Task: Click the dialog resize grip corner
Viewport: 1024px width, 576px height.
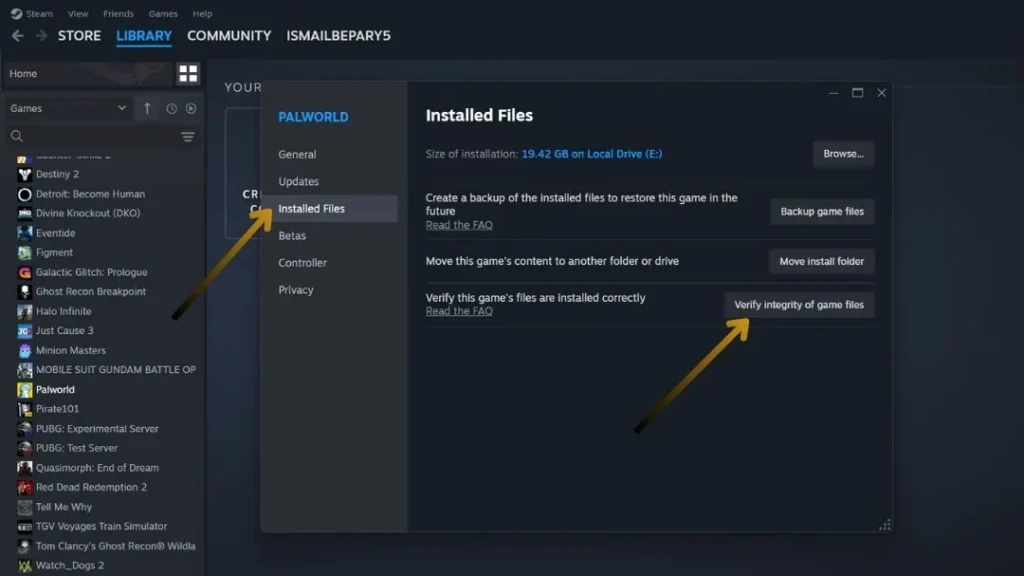Action: [x=885, y=525]
